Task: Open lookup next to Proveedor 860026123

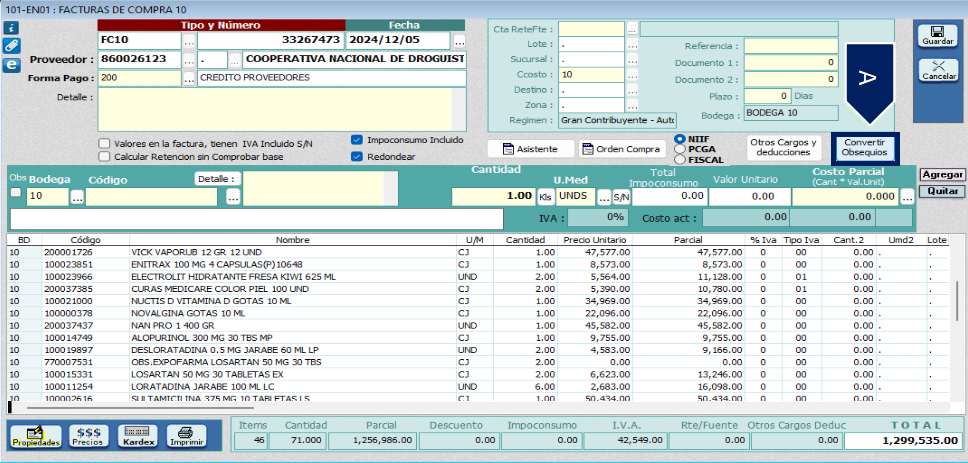Action: coord(189,60)
